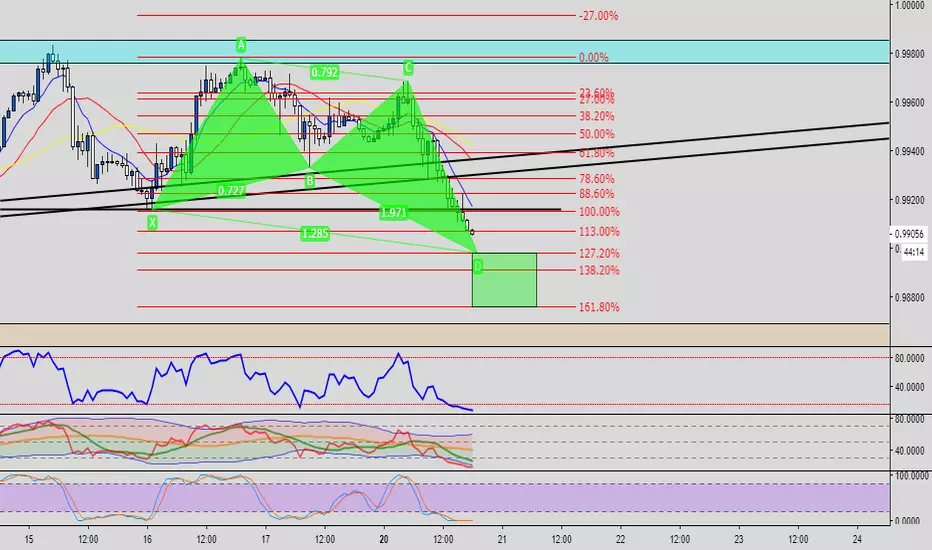The width and height of the screenshot is (932, 550).
Task: Select the 0.792 pattern ratio label
Action: click(325, 73)
